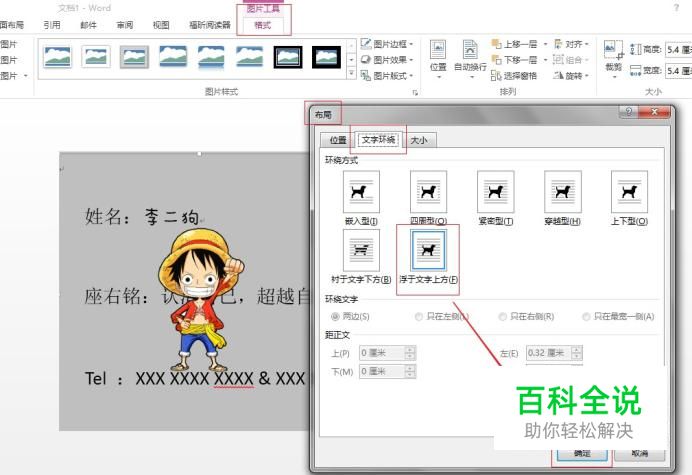Open the 视图 view tab
Viewport: 692px width, 475px height.
pyautogui.click(x=161, y=25)
